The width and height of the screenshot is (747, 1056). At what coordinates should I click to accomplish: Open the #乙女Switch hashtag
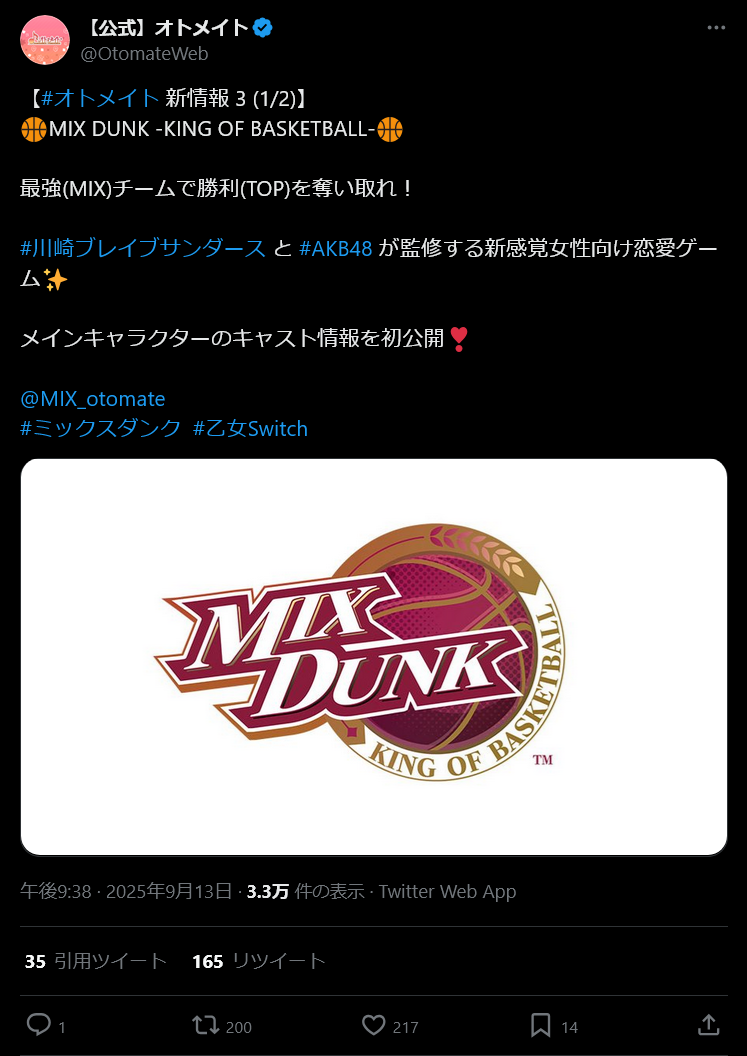pyautogui.click(x=251, y=428)
